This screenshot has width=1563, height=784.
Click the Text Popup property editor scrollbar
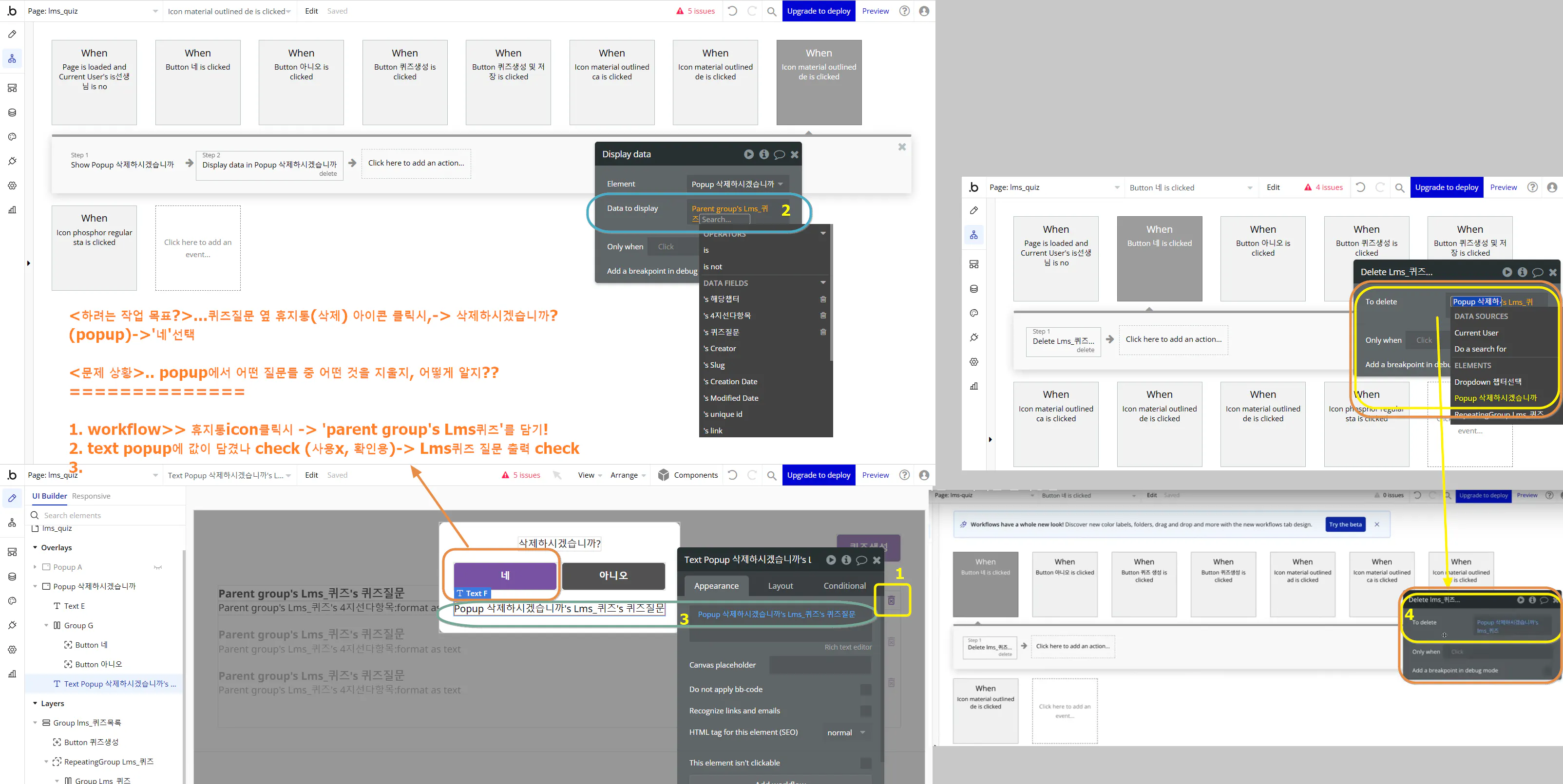[x=881, y=679]
